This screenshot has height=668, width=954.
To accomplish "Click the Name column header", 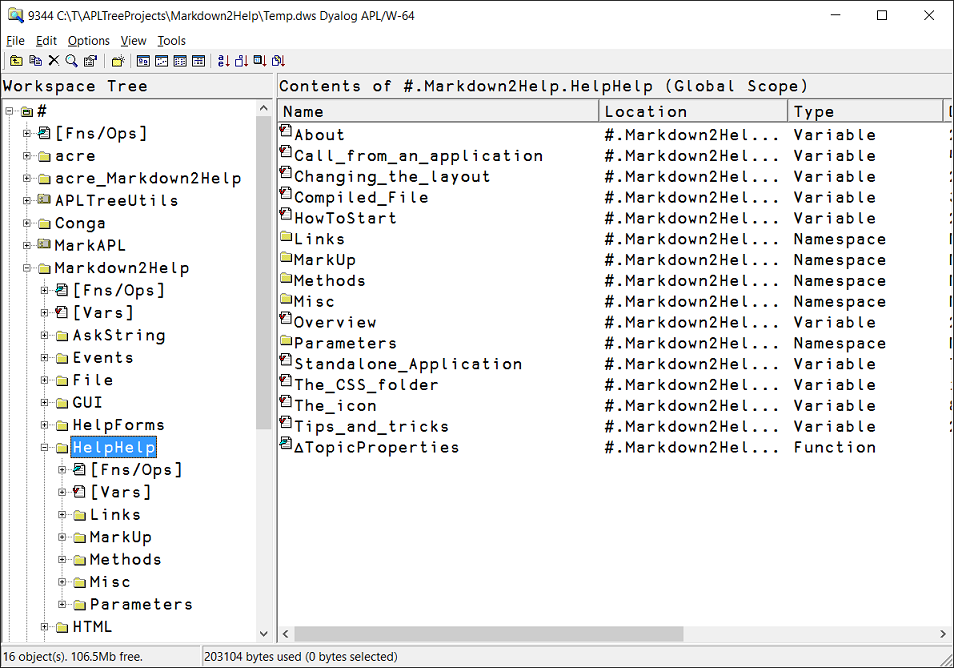I will pyautogui.click(x=438, y=111).
